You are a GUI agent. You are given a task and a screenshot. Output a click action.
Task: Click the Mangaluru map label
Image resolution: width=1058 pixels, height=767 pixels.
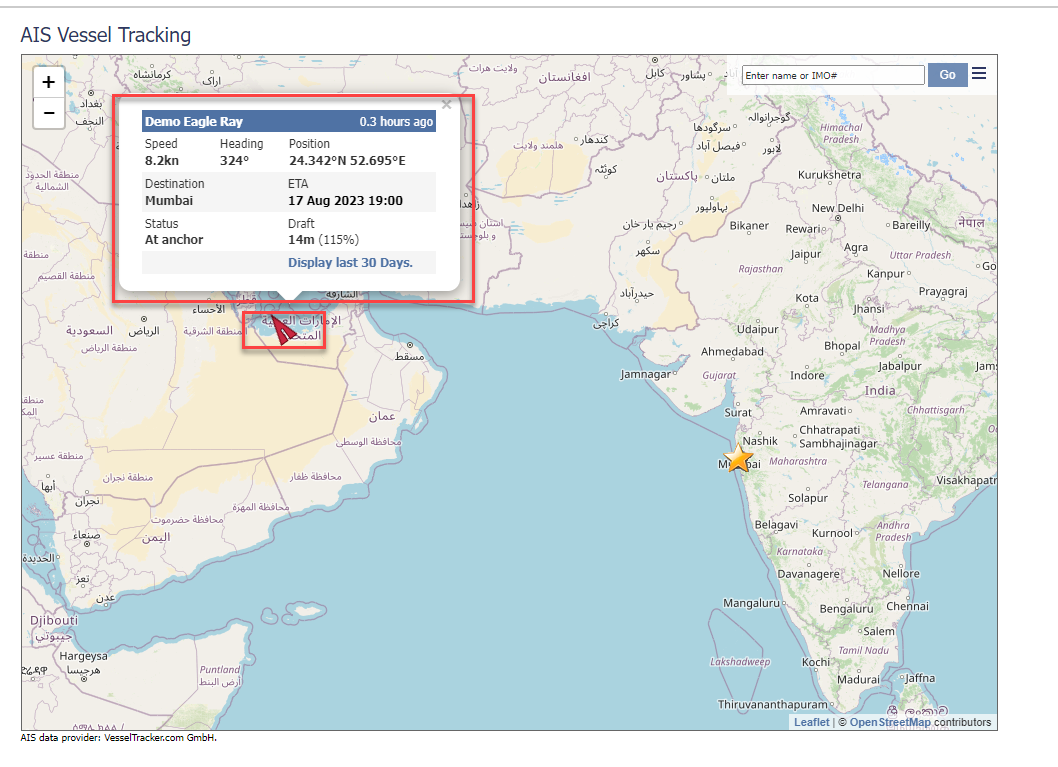click(751, 603)
